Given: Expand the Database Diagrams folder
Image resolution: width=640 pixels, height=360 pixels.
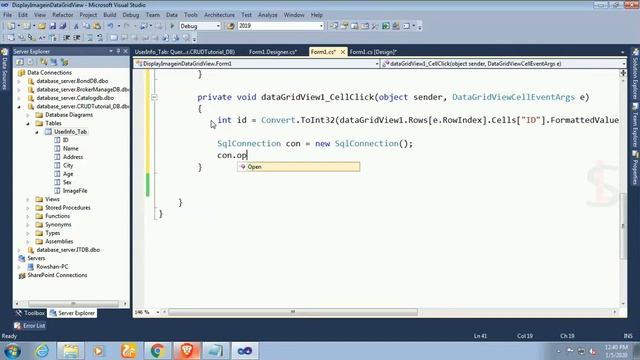Looking at the screenshot, I should click(28, 115).
